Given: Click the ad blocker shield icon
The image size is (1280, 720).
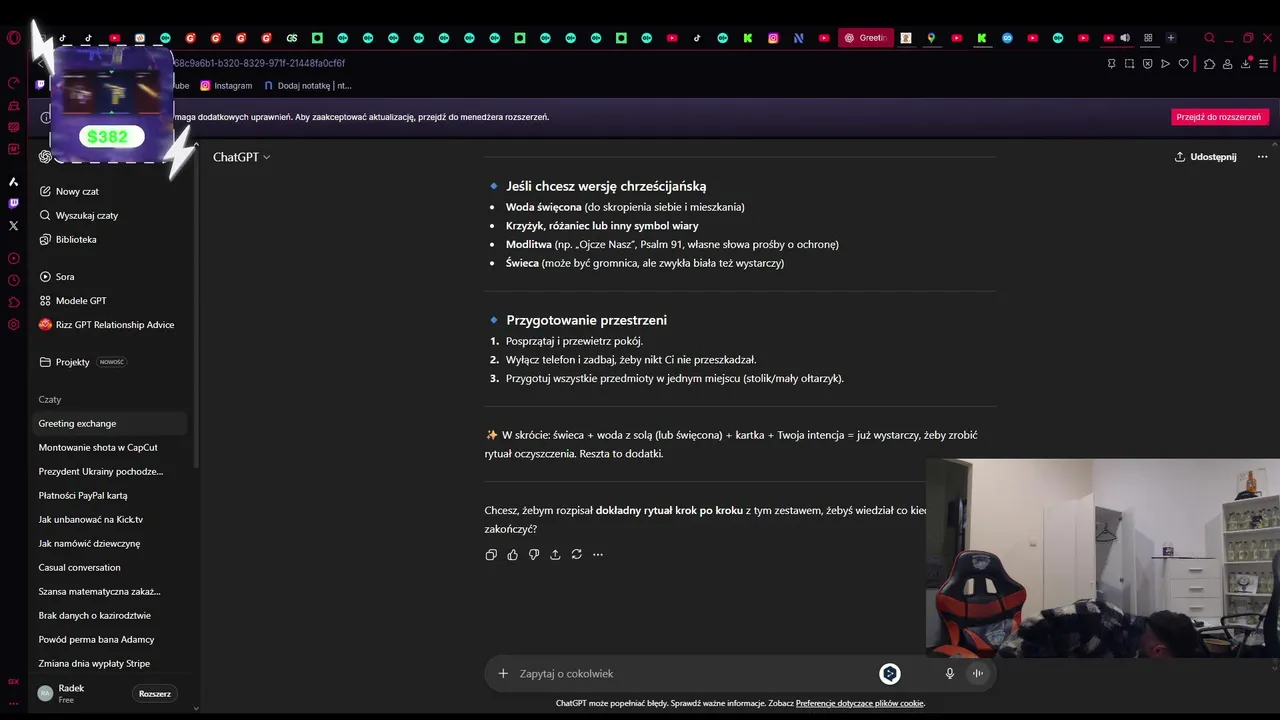Looking at the screenshot, I should click(1147, 64).
